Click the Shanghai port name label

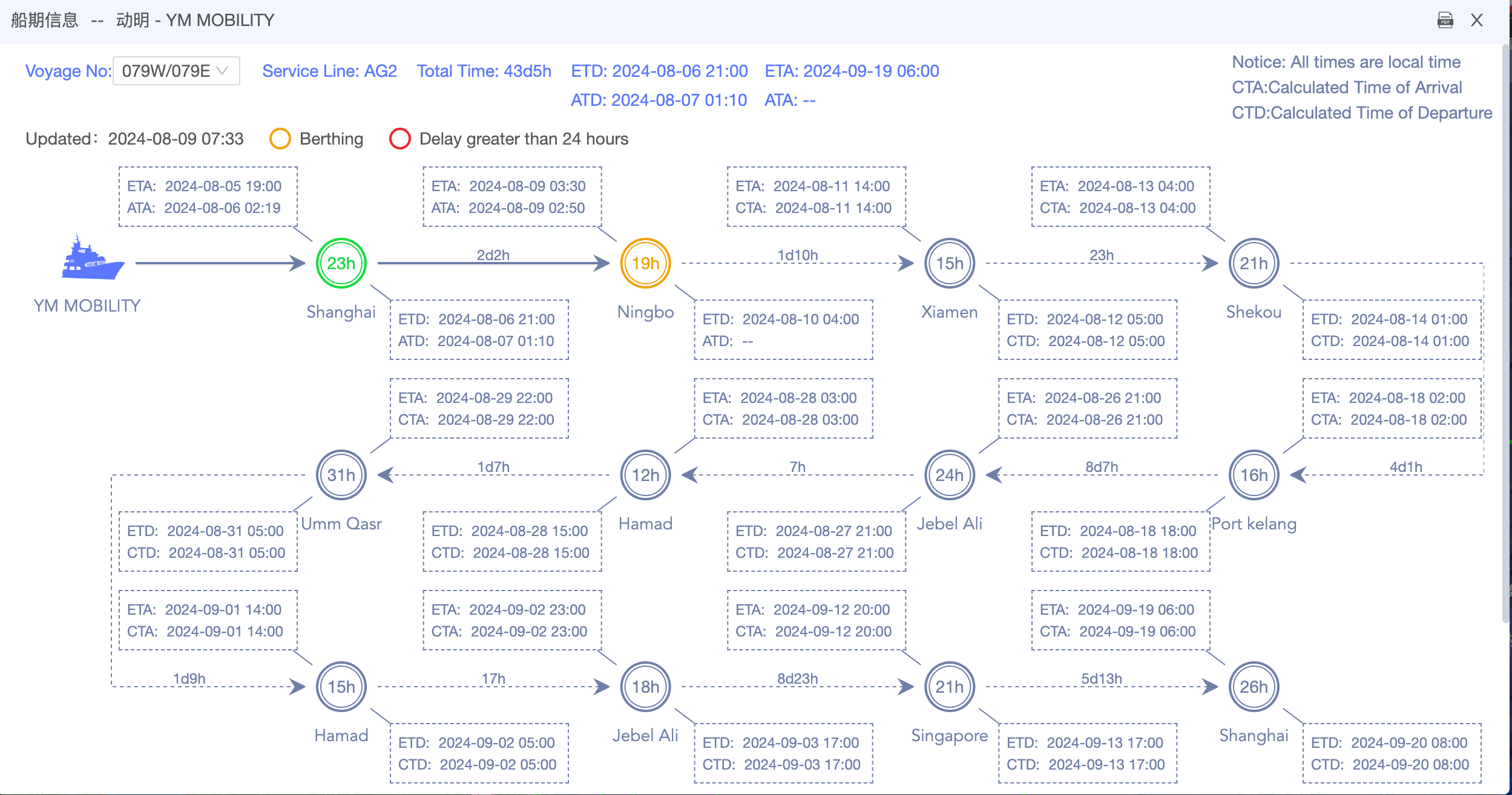pyautogui.click(x=341, y=312)
